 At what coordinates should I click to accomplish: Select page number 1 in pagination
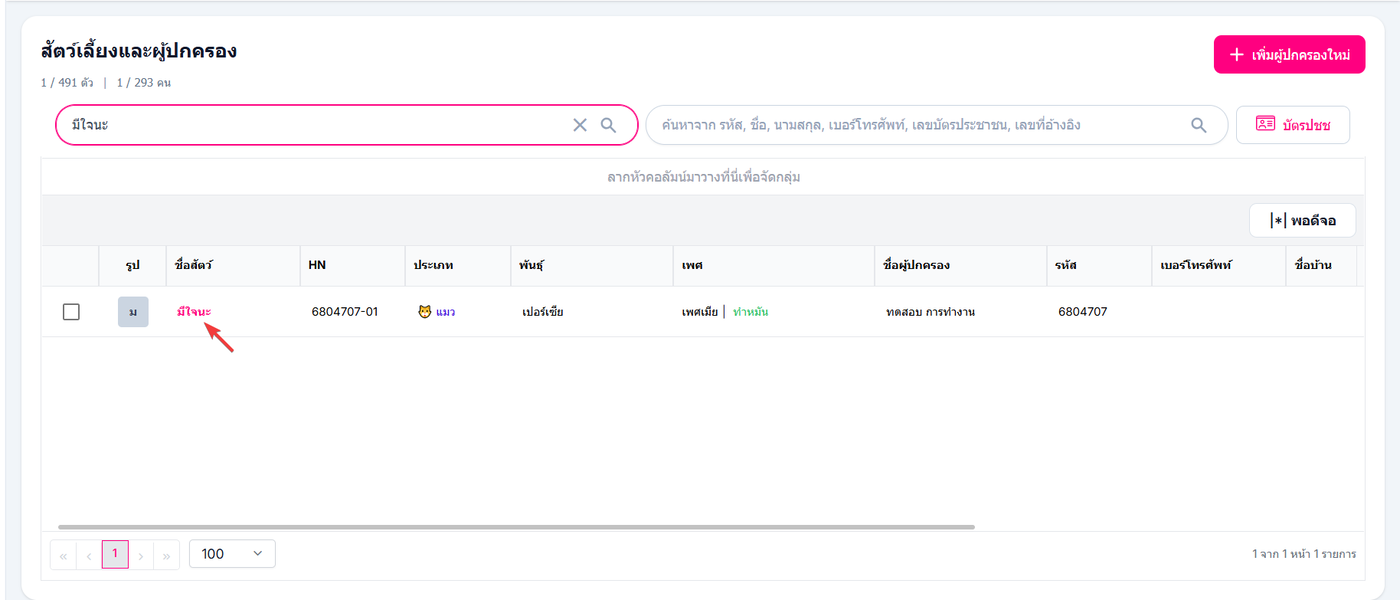coord(115,554)
